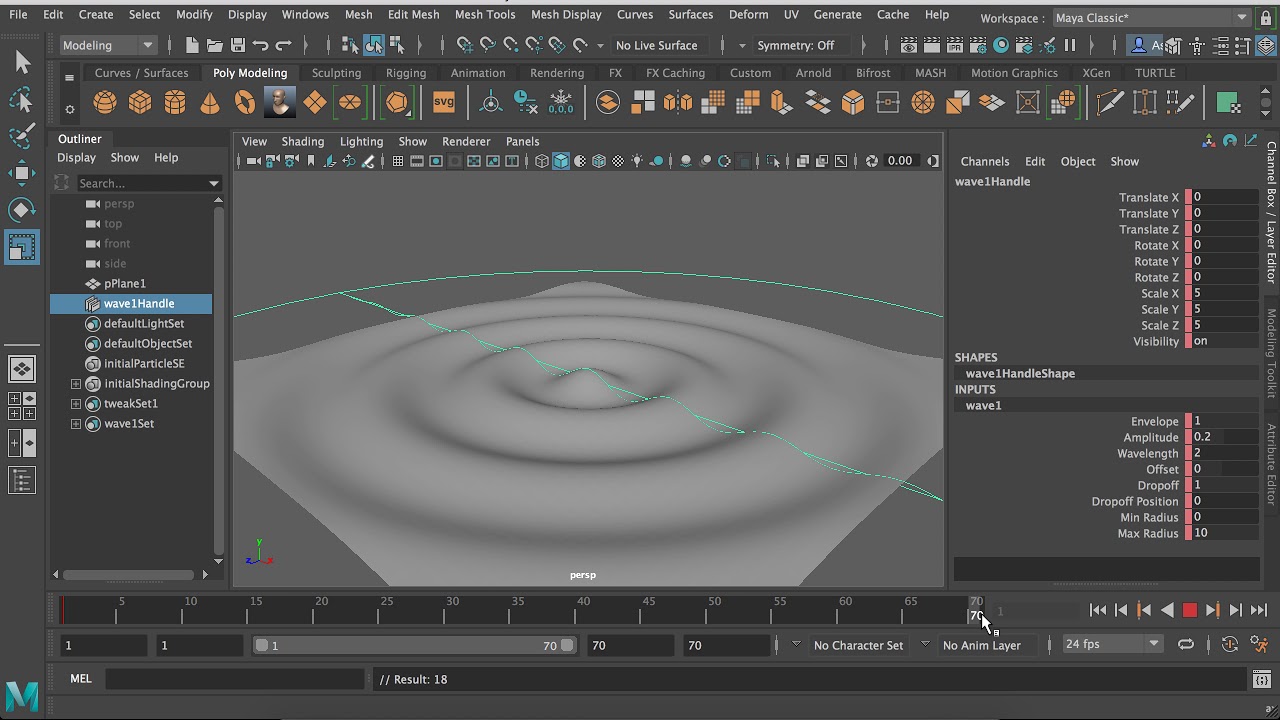Viewport: 1280px width, 720px height.
Task: Toggle the auto keyframe button
Action: tap(1230, 645)
